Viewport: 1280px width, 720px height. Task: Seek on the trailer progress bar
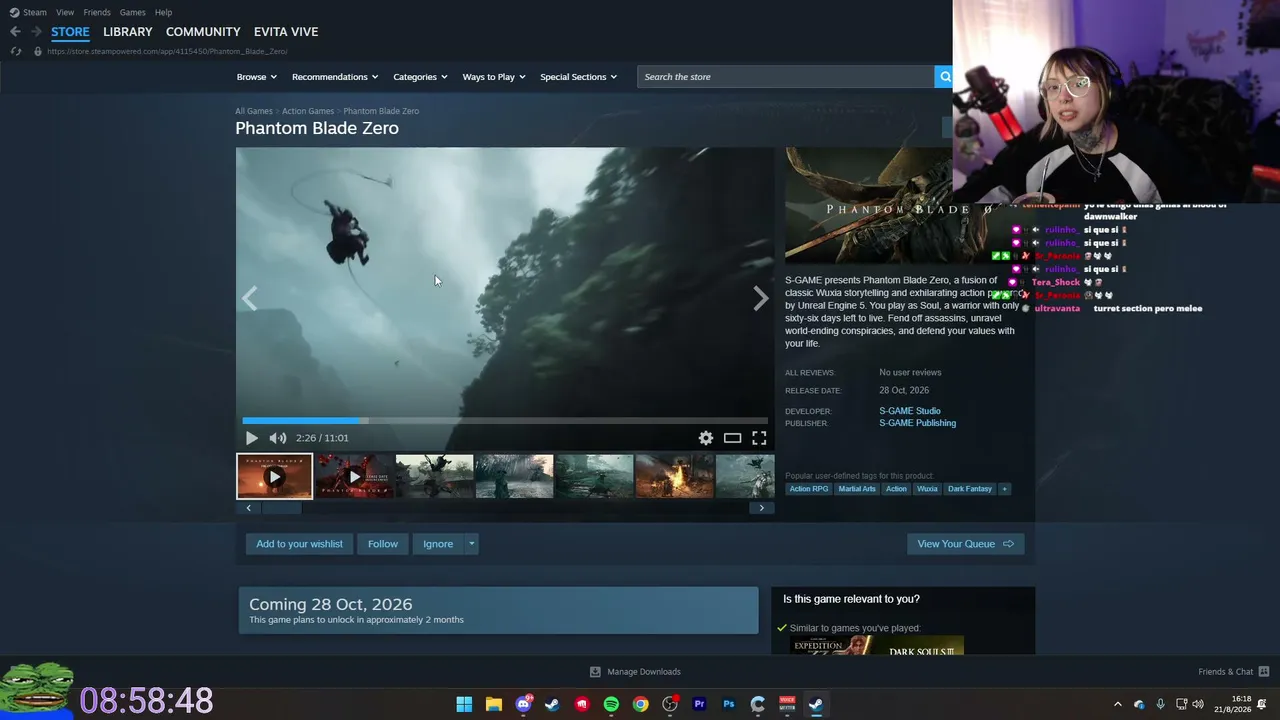point(505,421)
